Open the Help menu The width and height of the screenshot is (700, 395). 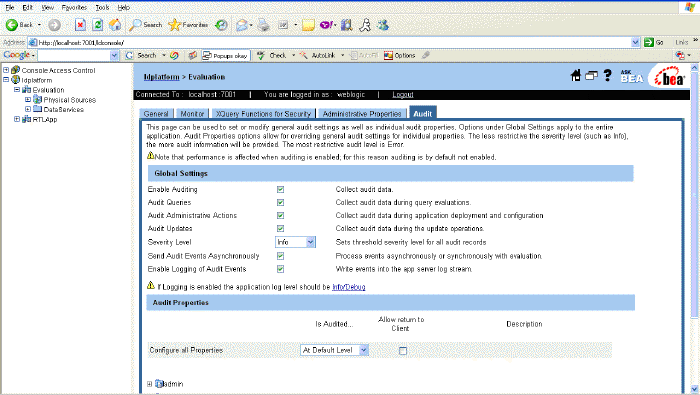[x=124, y=8]
